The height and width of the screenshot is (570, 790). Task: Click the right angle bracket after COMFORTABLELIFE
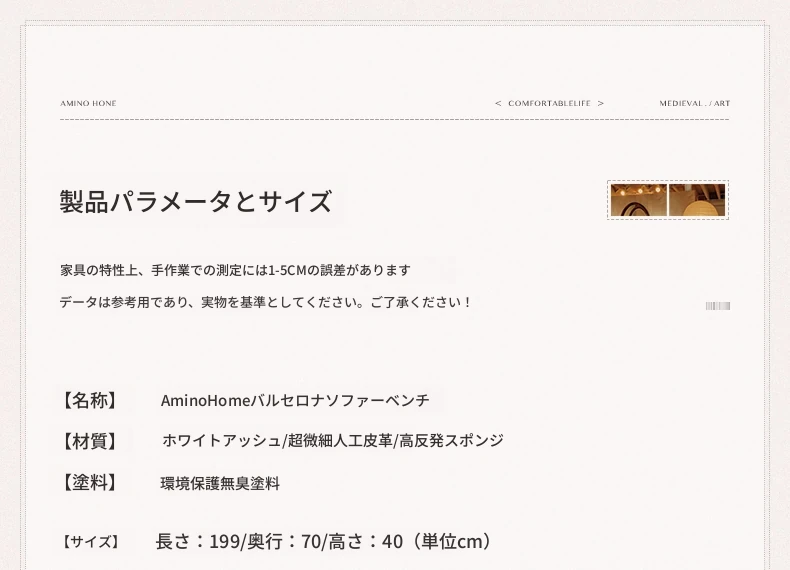600,103
